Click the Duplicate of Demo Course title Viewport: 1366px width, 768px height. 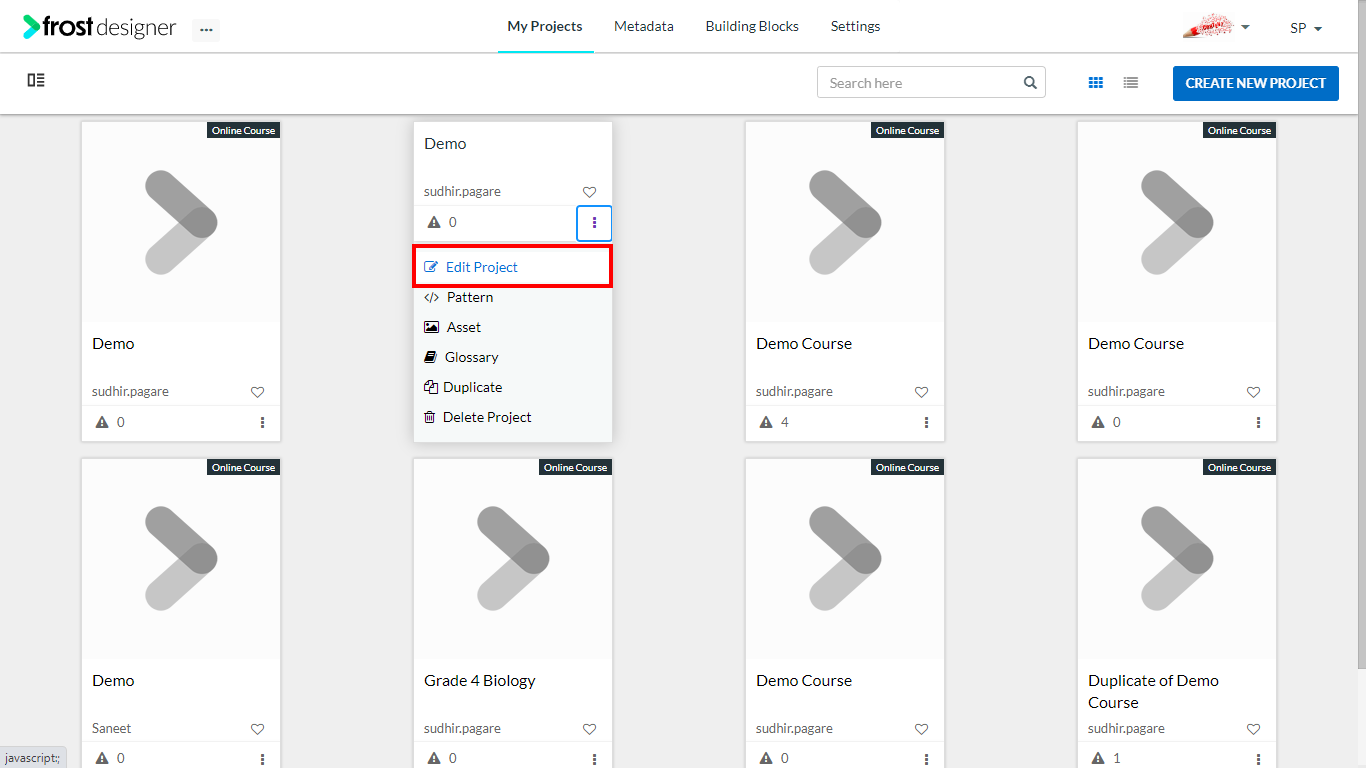coord(1153,691)
